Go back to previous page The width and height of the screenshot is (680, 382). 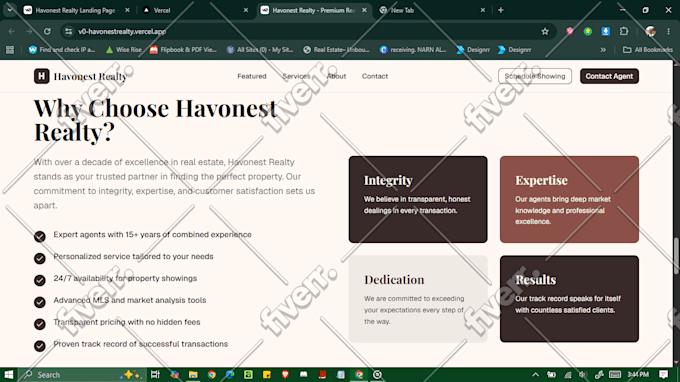[x=12, y=31]
